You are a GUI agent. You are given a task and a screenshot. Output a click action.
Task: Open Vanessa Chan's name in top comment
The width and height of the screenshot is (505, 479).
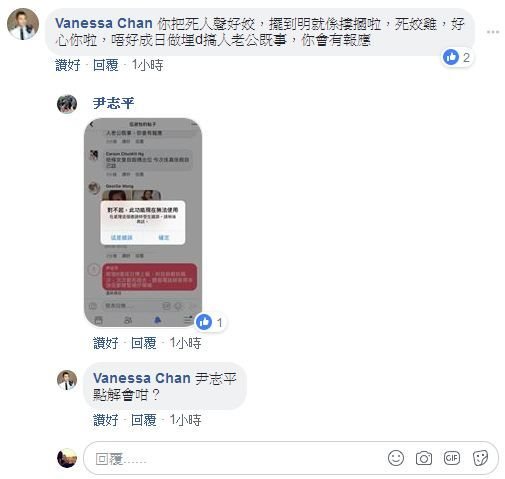[x=104, y=23]
